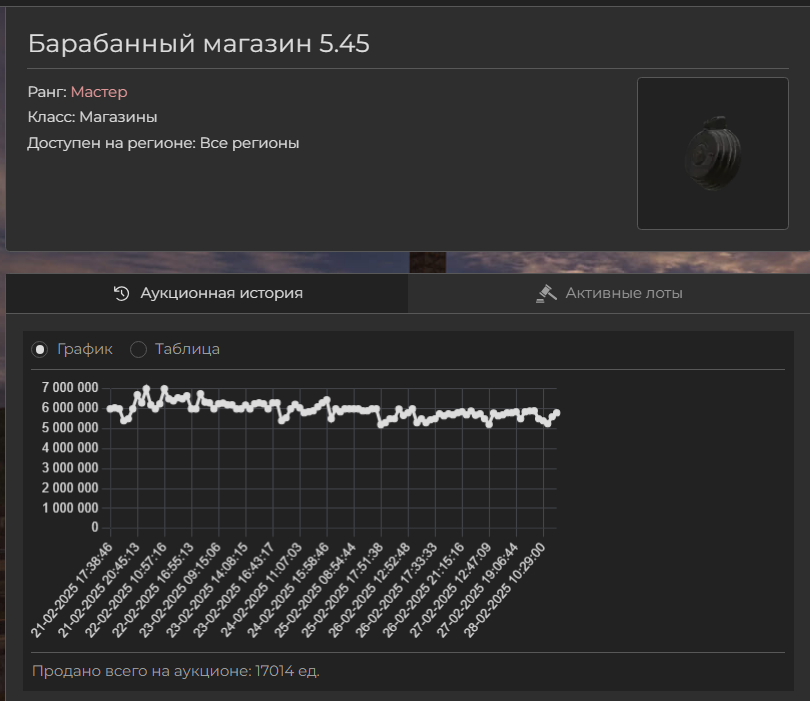Image resolution: width=810 pixels, height=701 pixels.
Task: Click Продано всего на аукционе: 17014 ед.
Action: point(176,671)
